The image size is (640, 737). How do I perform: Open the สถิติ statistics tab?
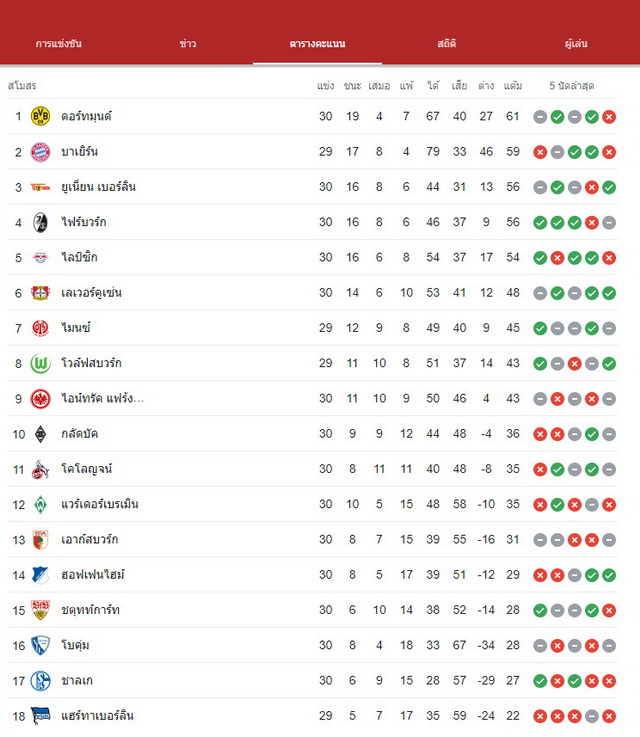[x=446, y=44]
